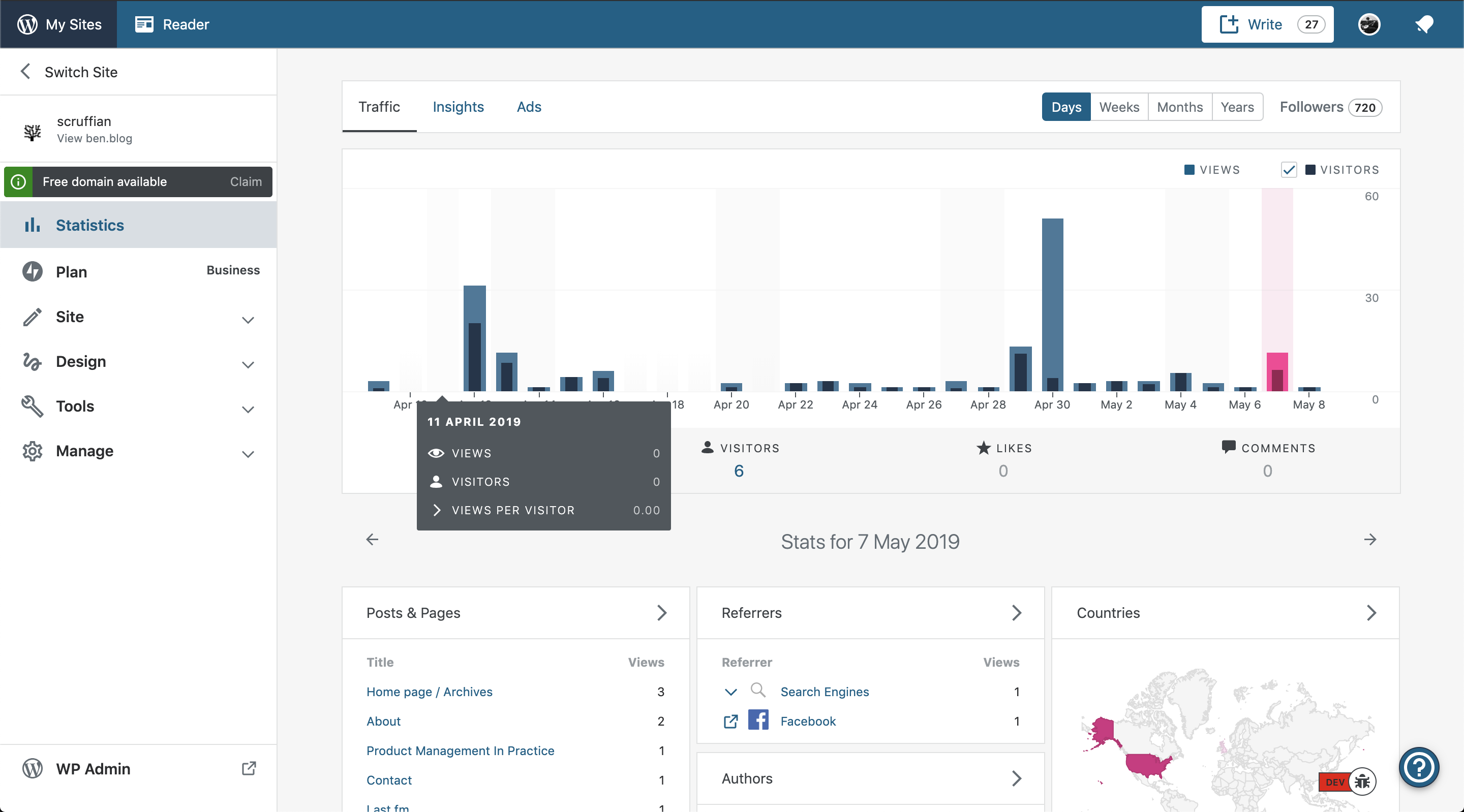This screenshot has height=812, width=1464.
Task: Click the user avatar icon
Action: 1369,24
